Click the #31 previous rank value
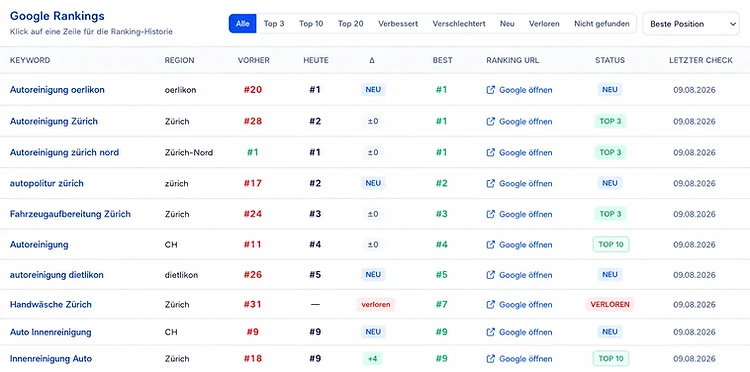 point(253,305)
